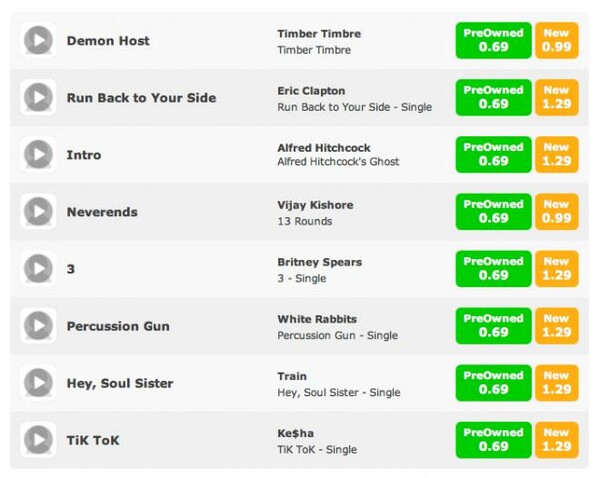Play the Intro track preview
The height and width of the screenshot is (478, 600).
[x=38, y=154]
